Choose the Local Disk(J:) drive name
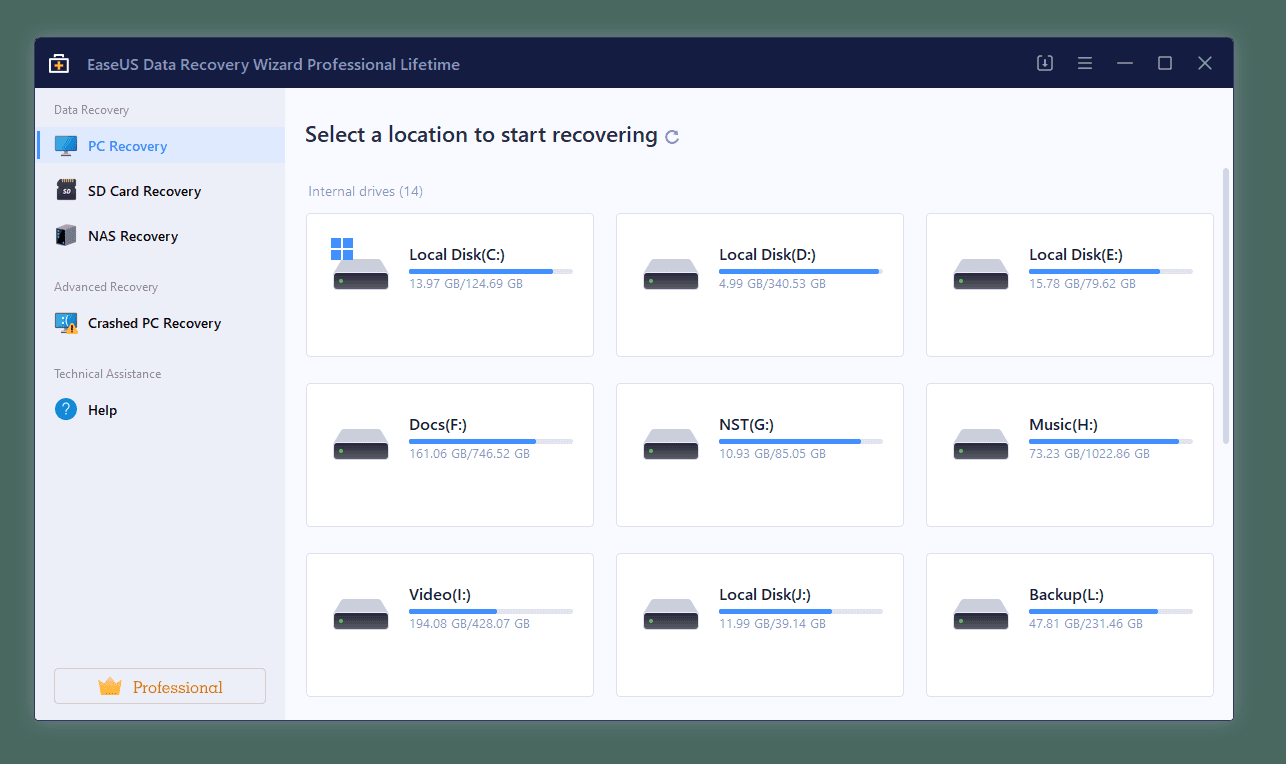 (x=765, y=595)
